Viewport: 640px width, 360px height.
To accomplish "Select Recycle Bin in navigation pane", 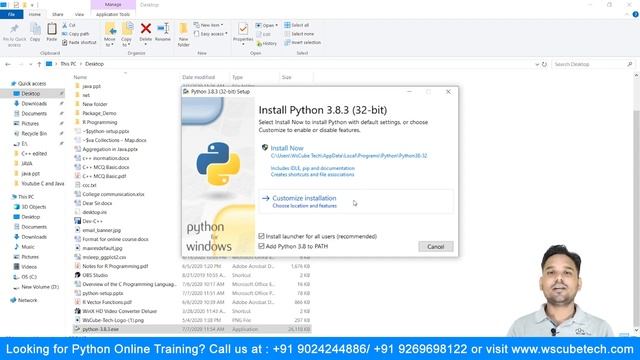I will (x=34, y=133).
